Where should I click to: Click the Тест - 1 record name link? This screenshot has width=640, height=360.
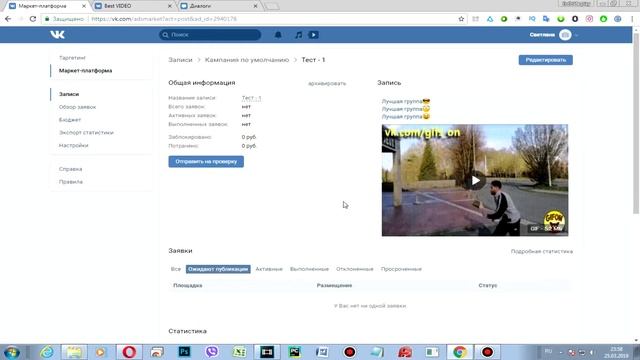click(251, 98)
